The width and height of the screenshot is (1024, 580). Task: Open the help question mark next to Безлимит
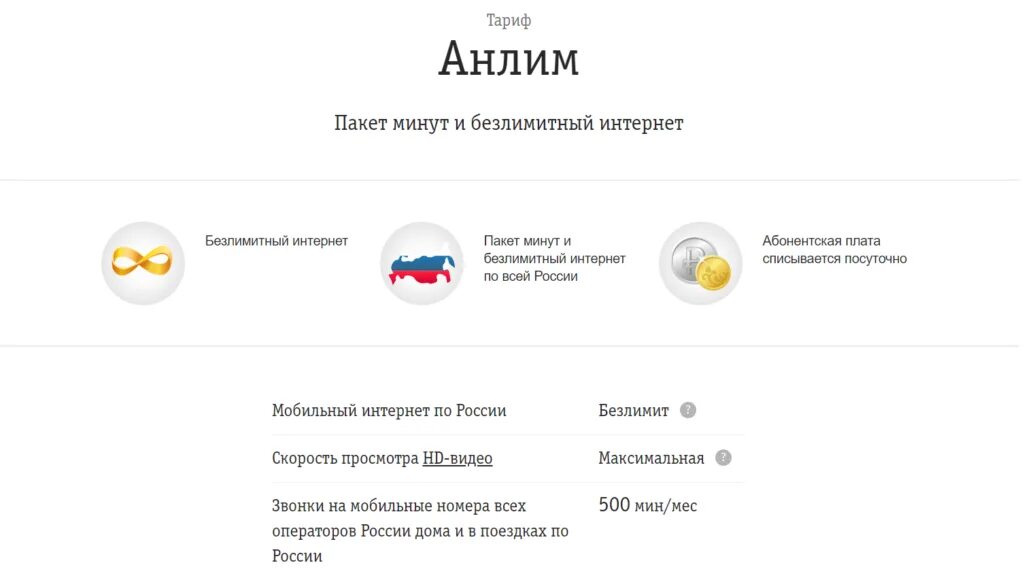coord(688,410)
